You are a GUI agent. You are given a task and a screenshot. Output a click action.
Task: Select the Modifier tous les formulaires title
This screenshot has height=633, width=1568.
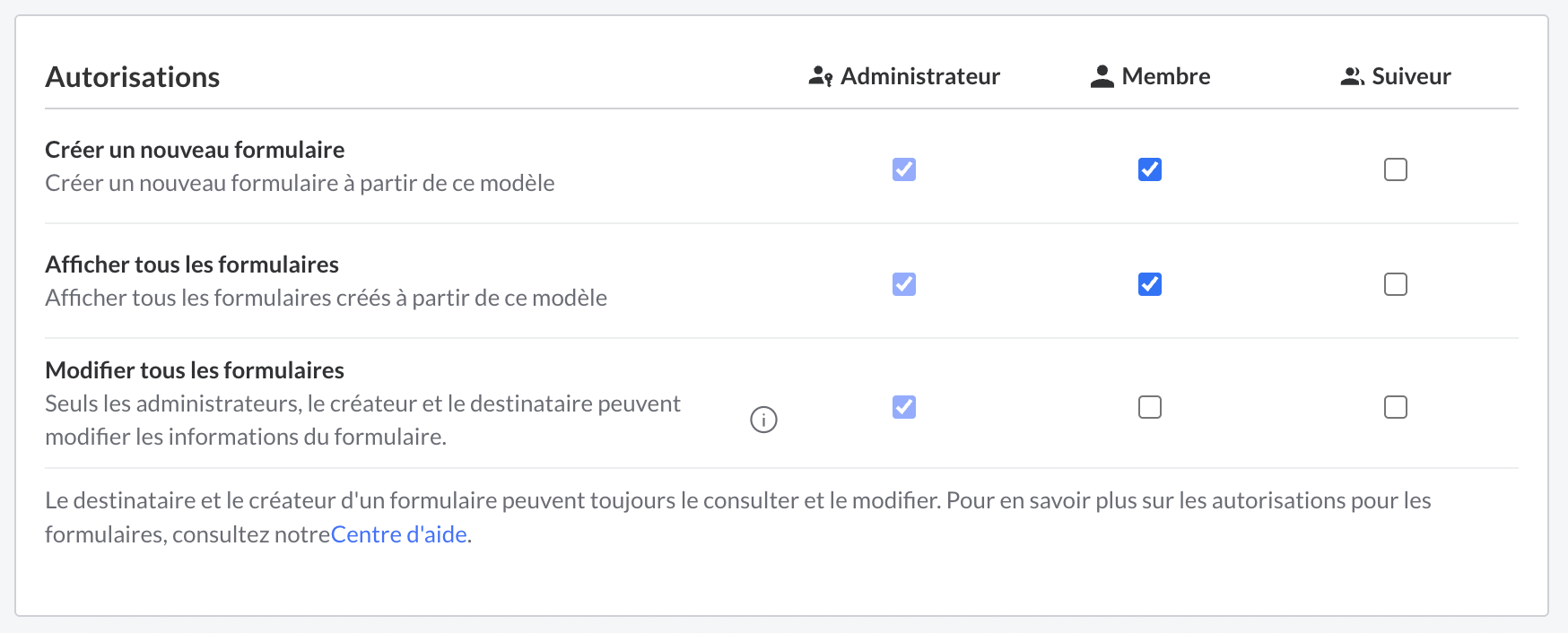(x=195, y=369)
